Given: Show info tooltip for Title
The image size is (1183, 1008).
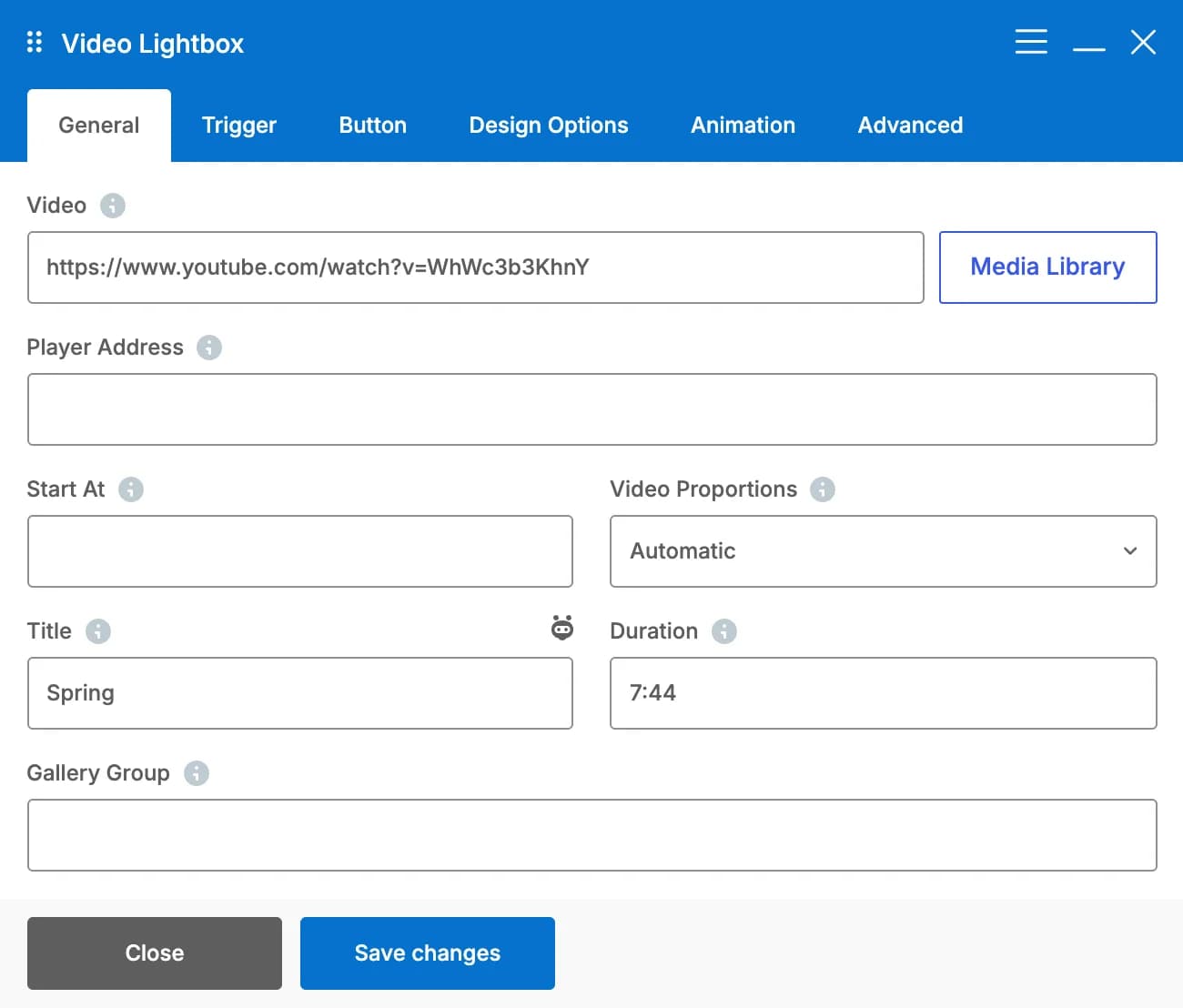Looking at the screenshot, I should [x=98, y=631].
